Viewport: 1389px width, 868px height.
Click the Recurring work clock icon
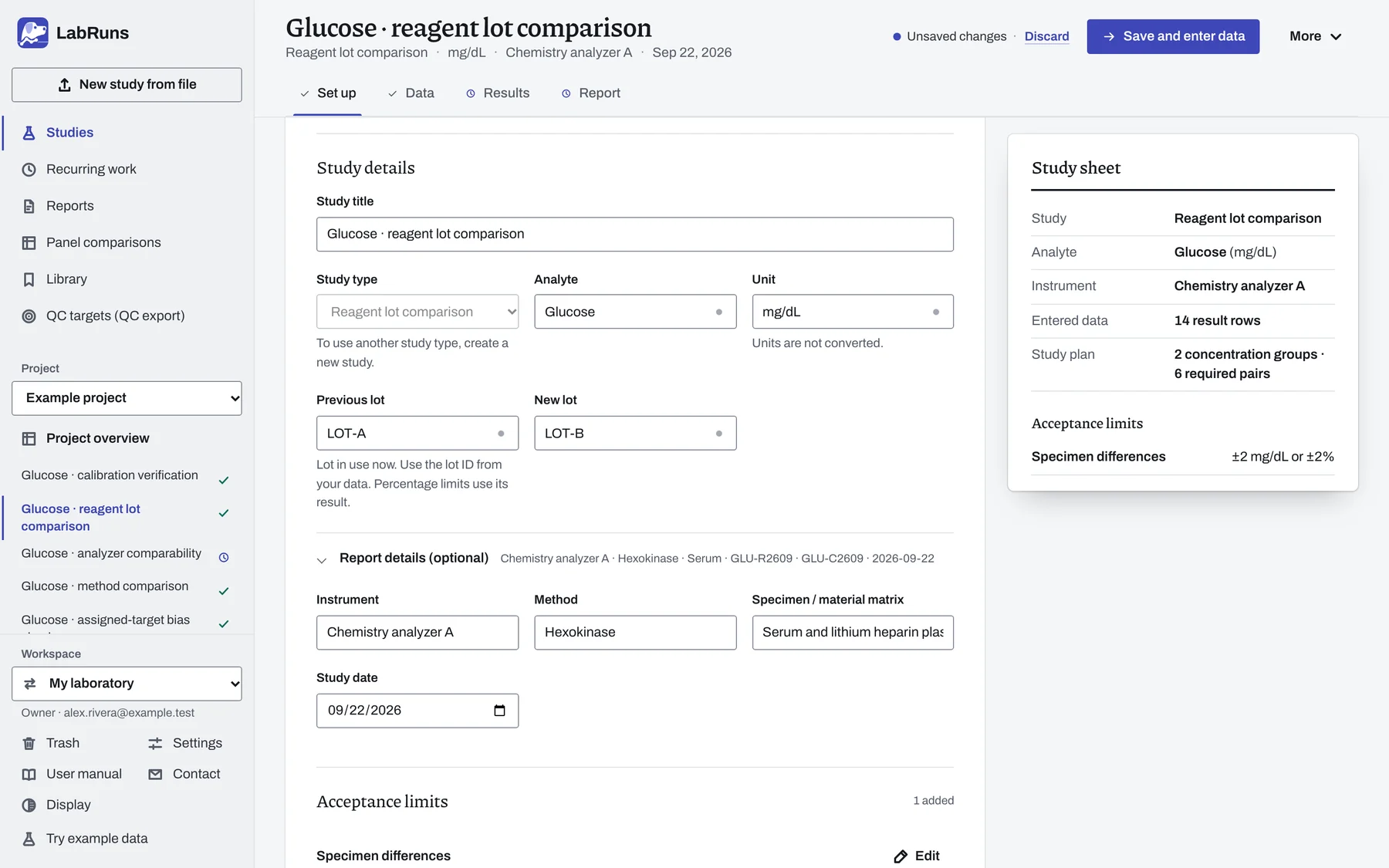coord(29,170)
